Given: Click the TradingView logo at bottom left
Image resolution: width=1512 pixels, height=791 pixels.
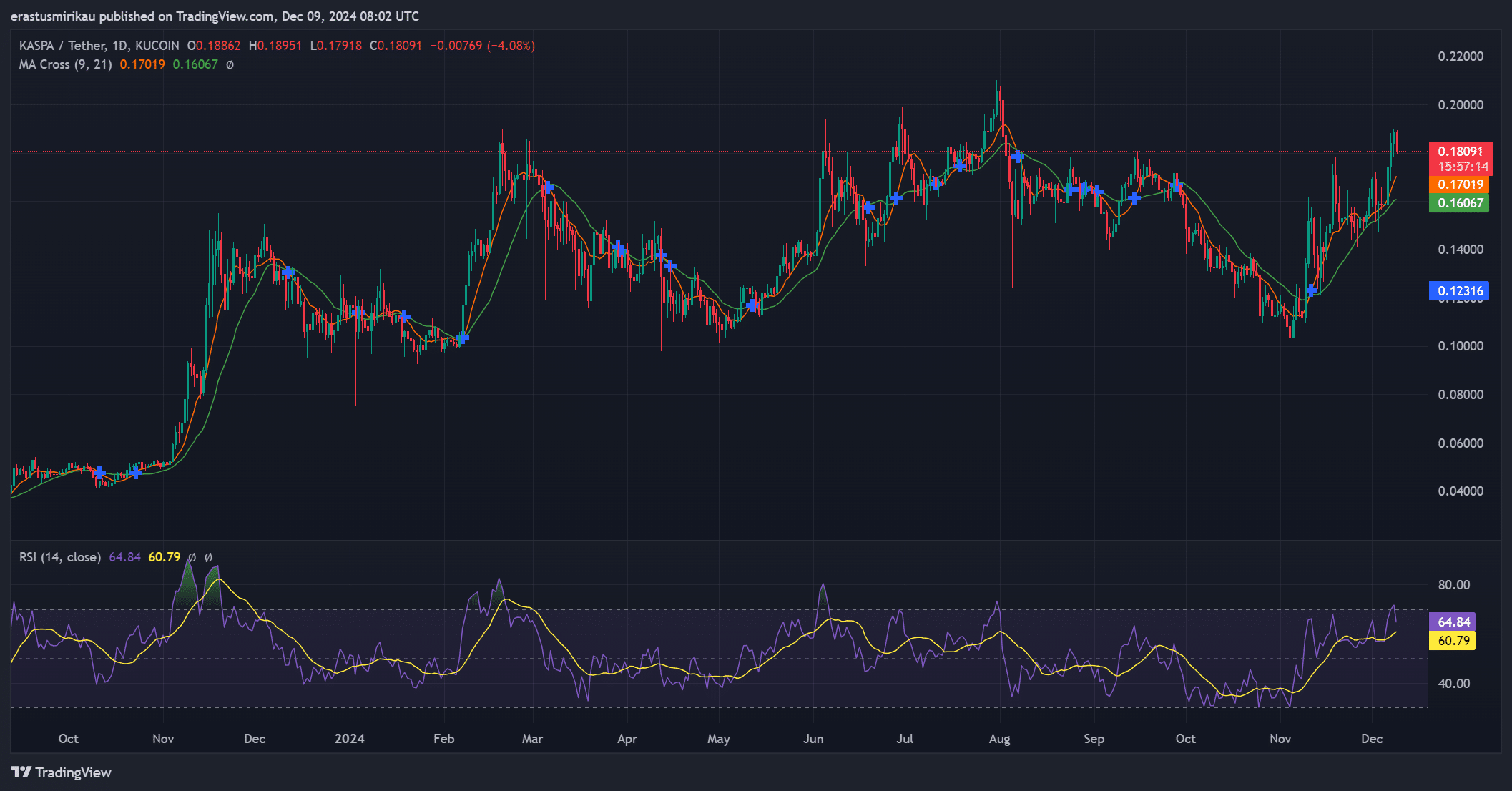Looking at the screenshot, I should pos(62,772).
